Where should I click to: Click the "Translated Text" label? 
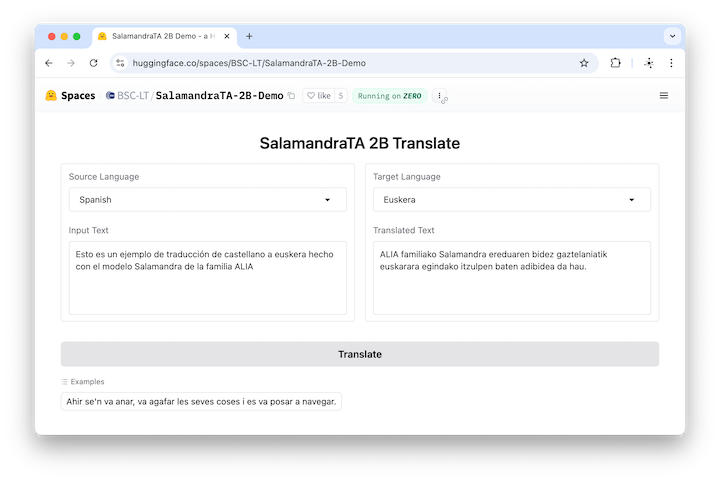(404, 230)
